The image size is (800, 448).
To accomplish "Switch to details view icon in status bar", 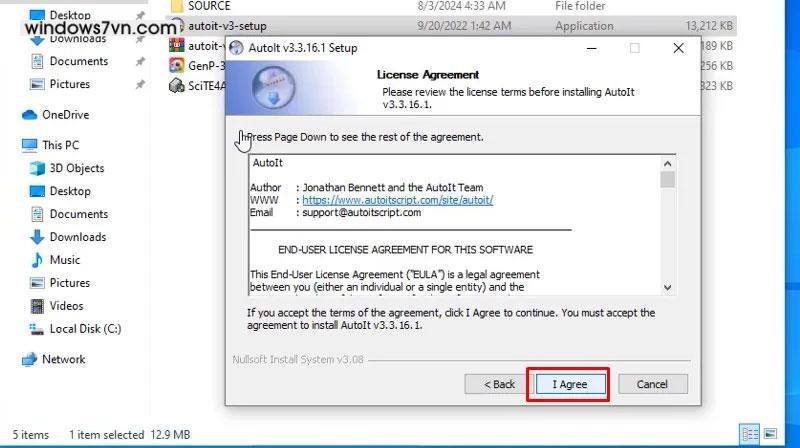I will click(749, 434).
